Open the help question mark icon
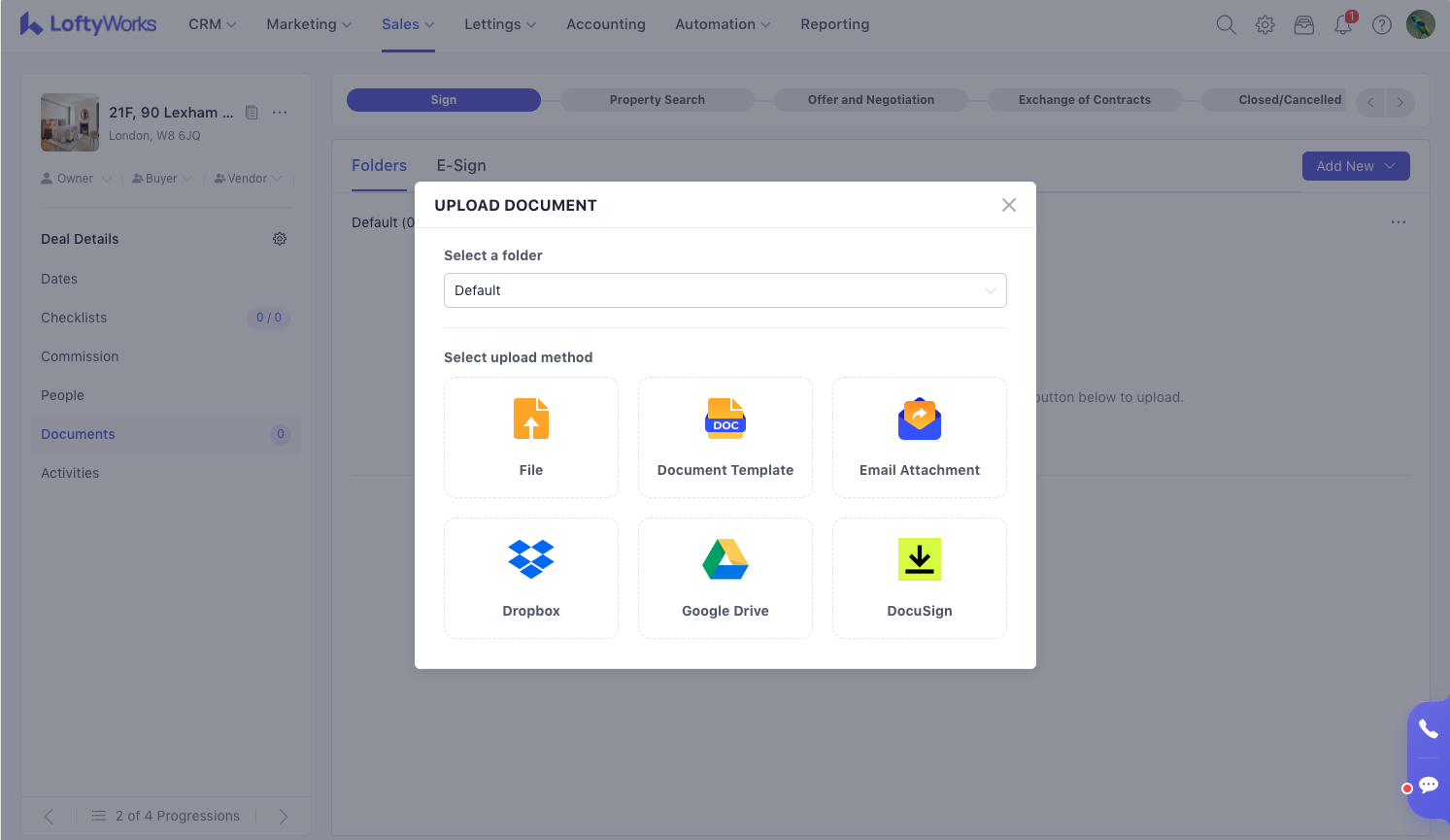The width and height of the screenshot is (1450, 840). (1381, 25)
